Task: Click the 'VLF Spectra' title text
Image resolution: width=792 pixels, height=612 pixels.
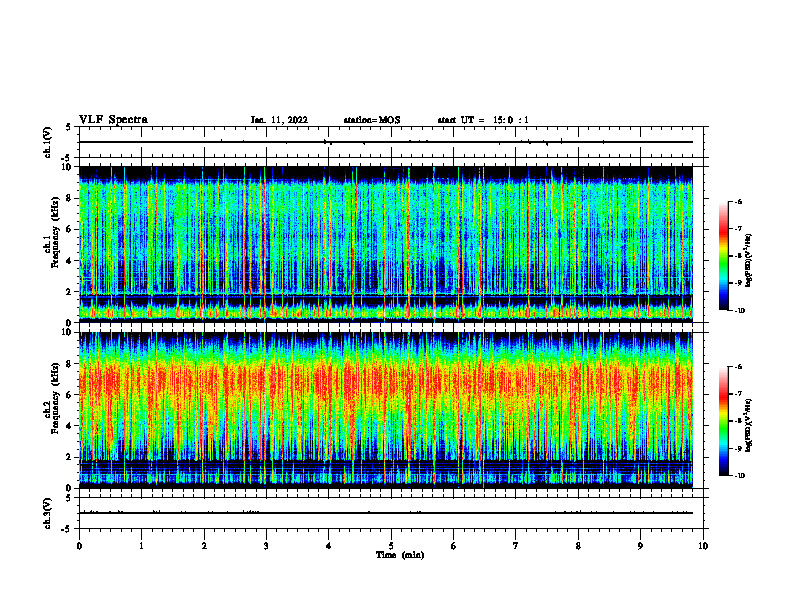Action: [x=113, y=120]
